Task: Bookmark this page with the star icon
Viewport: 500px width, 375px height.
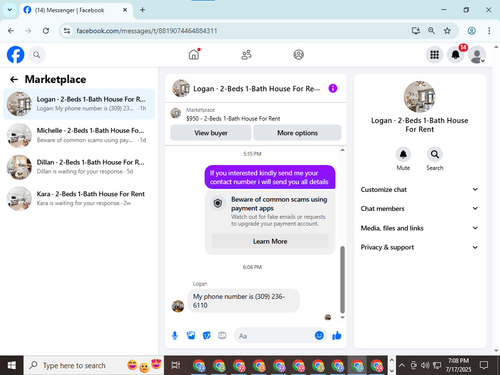Action: (x=447, y=31)
